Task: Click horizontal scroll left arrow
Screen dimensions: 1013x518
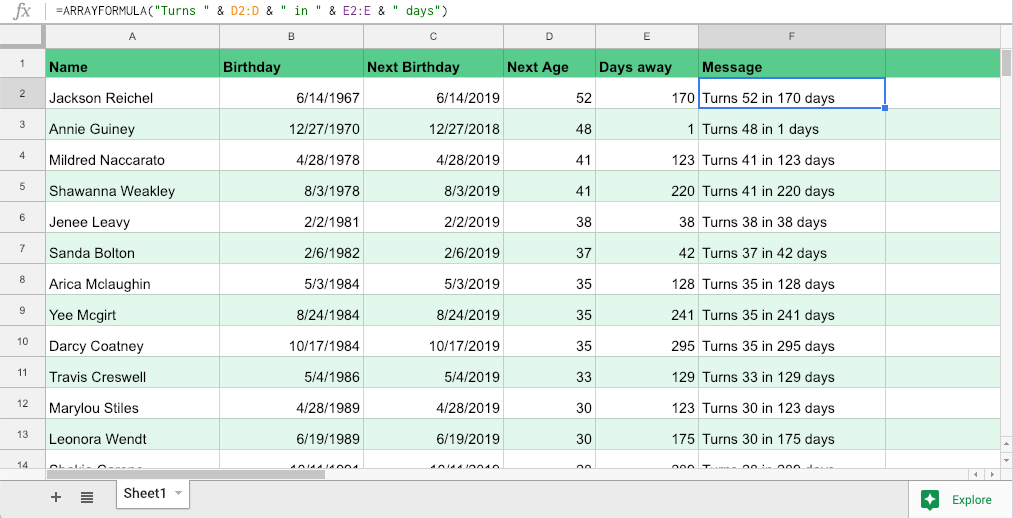Action: (x=976, y=473)
